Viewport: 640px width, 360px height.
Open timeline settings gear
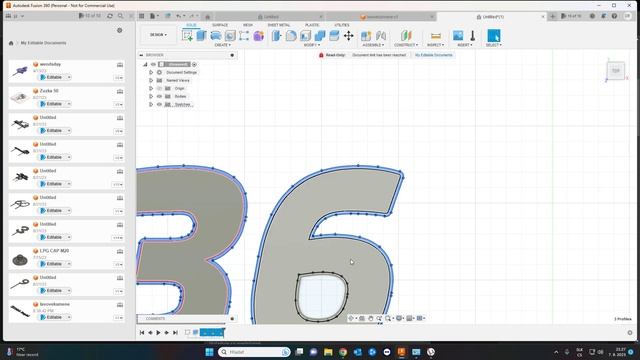click(x=630, y=333)
